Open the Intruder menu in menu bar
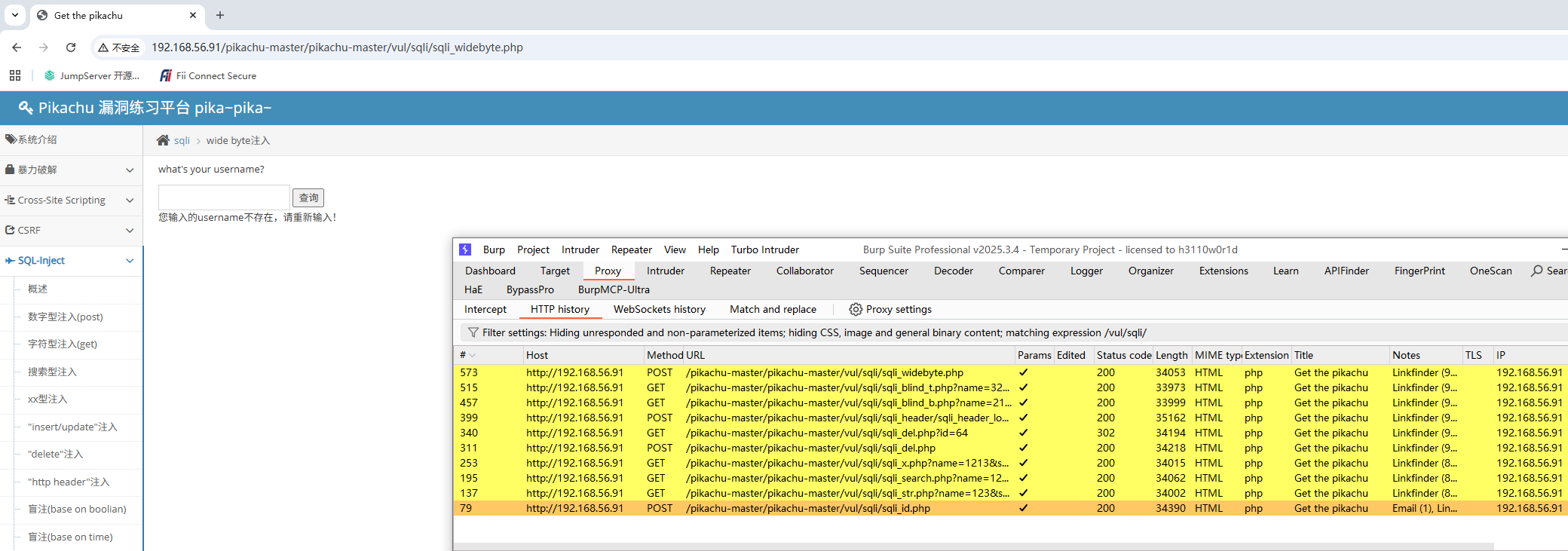 coord(580,249)
